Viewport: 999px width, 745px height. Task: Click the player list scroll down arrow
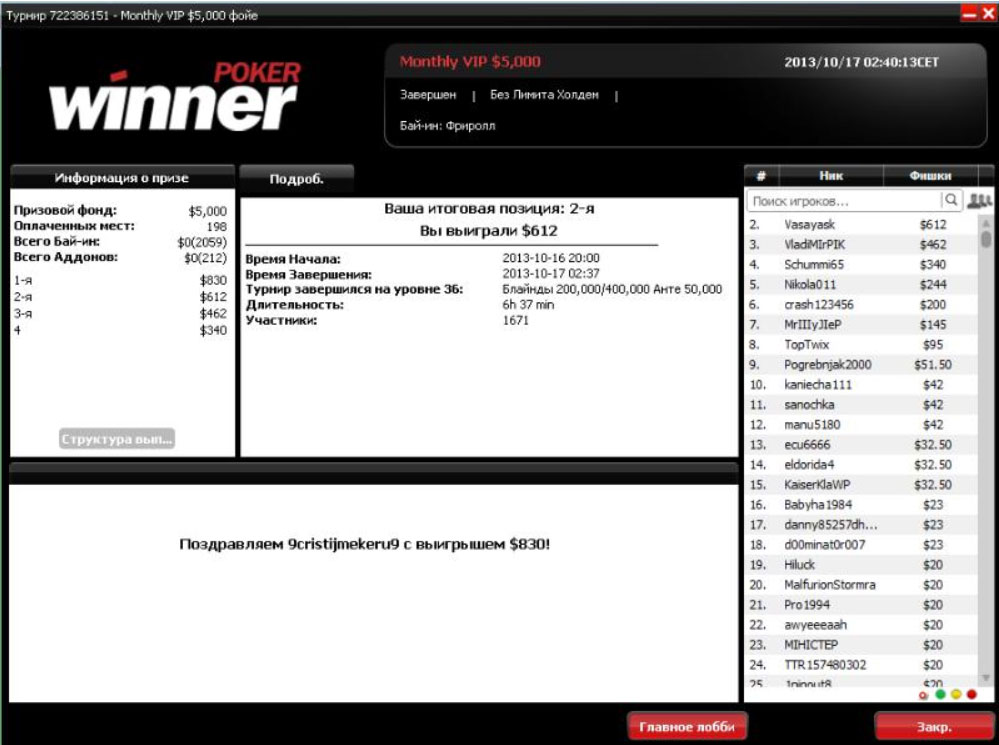986,677
